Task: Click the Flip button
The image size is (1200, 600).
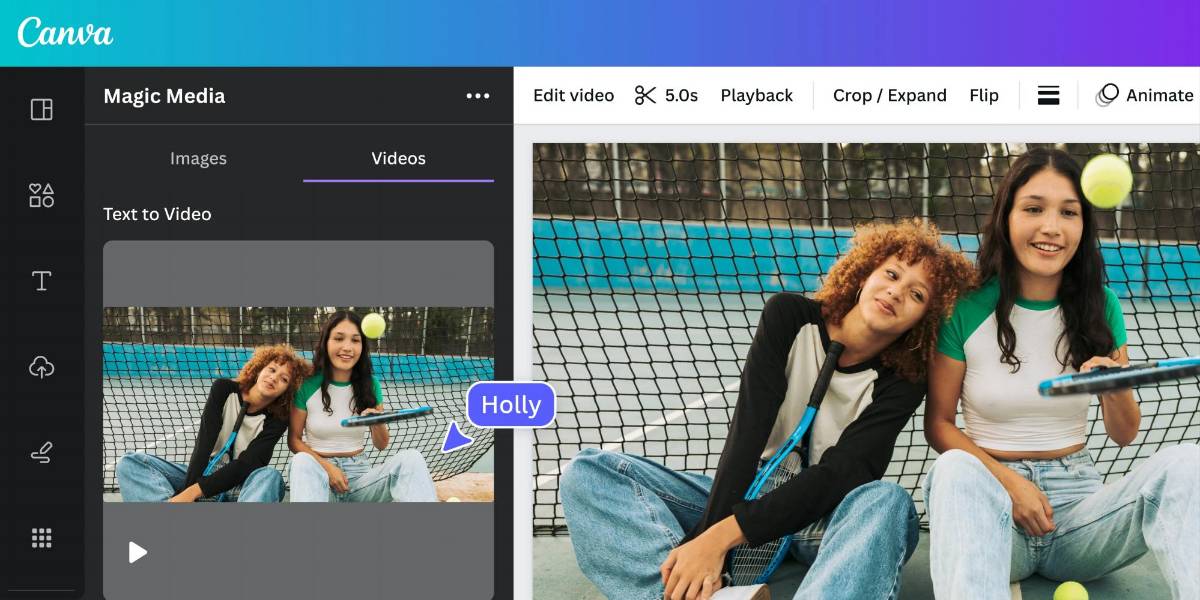Action: (984, 95)
